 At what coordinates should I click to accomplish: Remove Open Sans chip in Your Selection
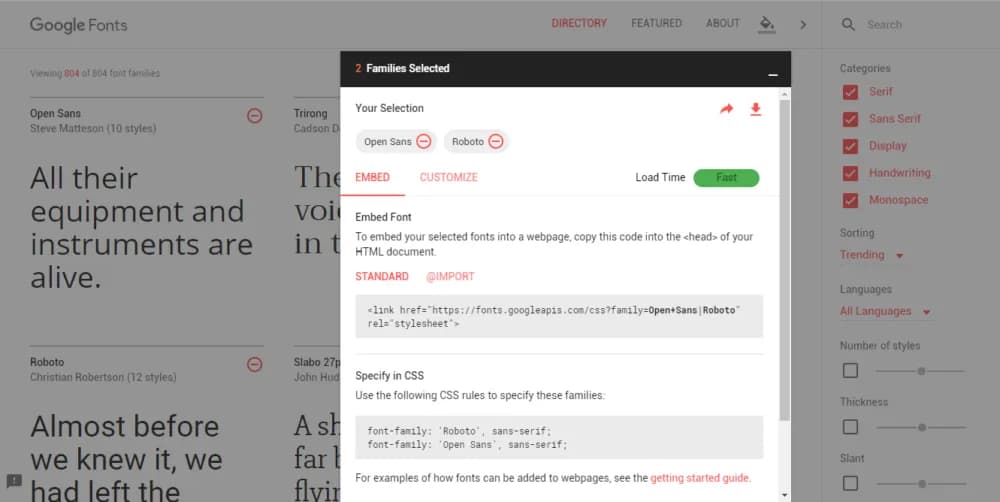423,142
